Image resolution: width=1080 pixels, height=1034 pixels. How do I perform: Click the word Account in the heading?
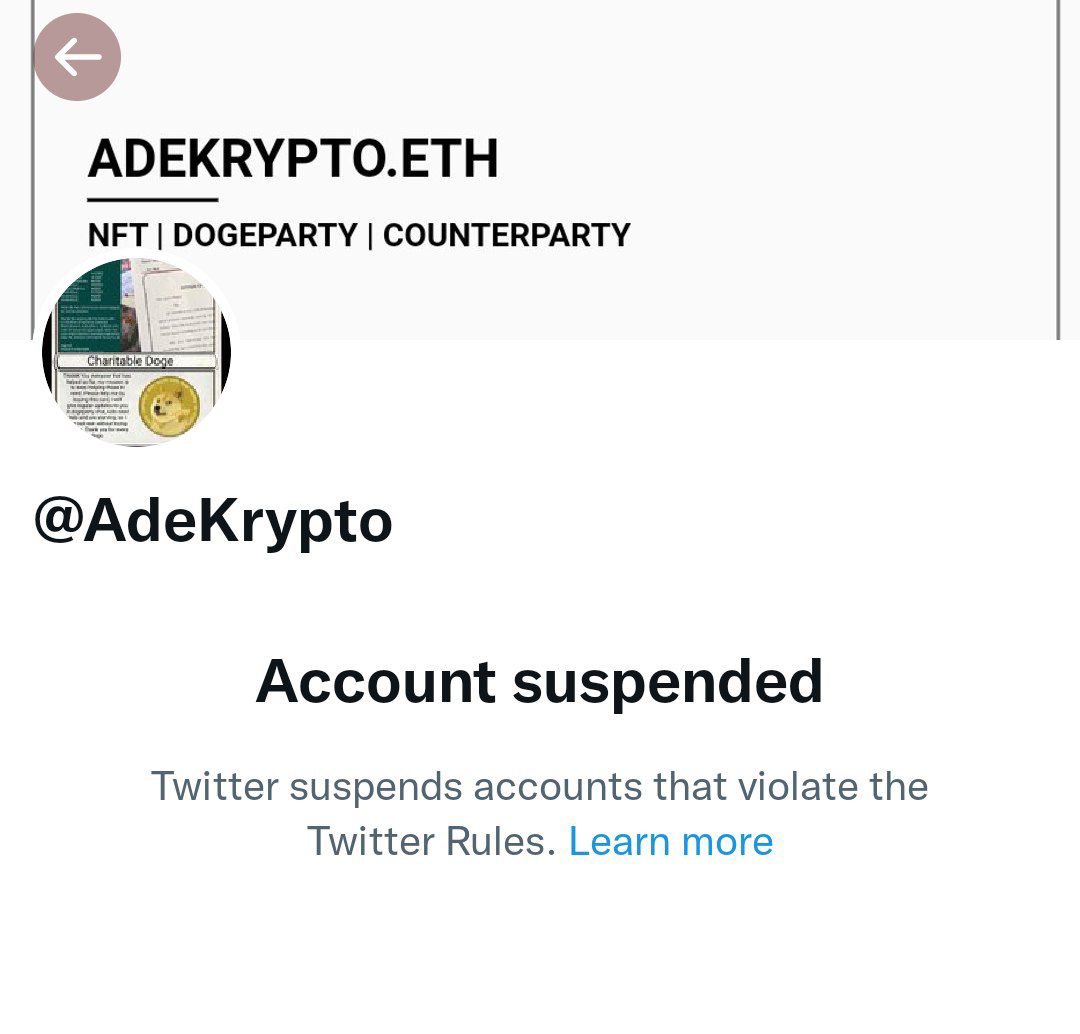[375, 681]
